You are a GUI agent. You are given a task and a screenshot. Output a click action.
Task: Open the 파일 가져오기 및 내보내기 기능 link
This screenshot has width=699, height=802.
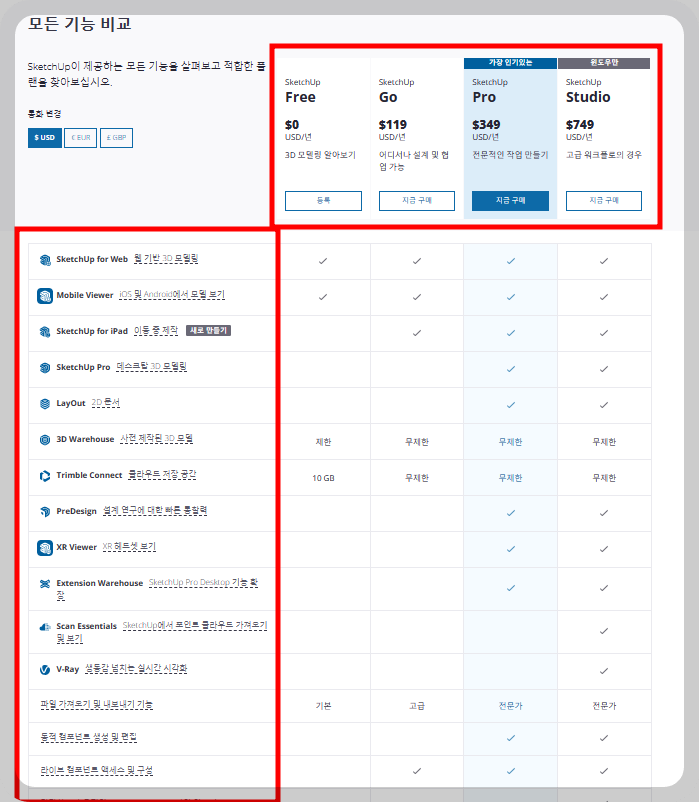point(97,704)
